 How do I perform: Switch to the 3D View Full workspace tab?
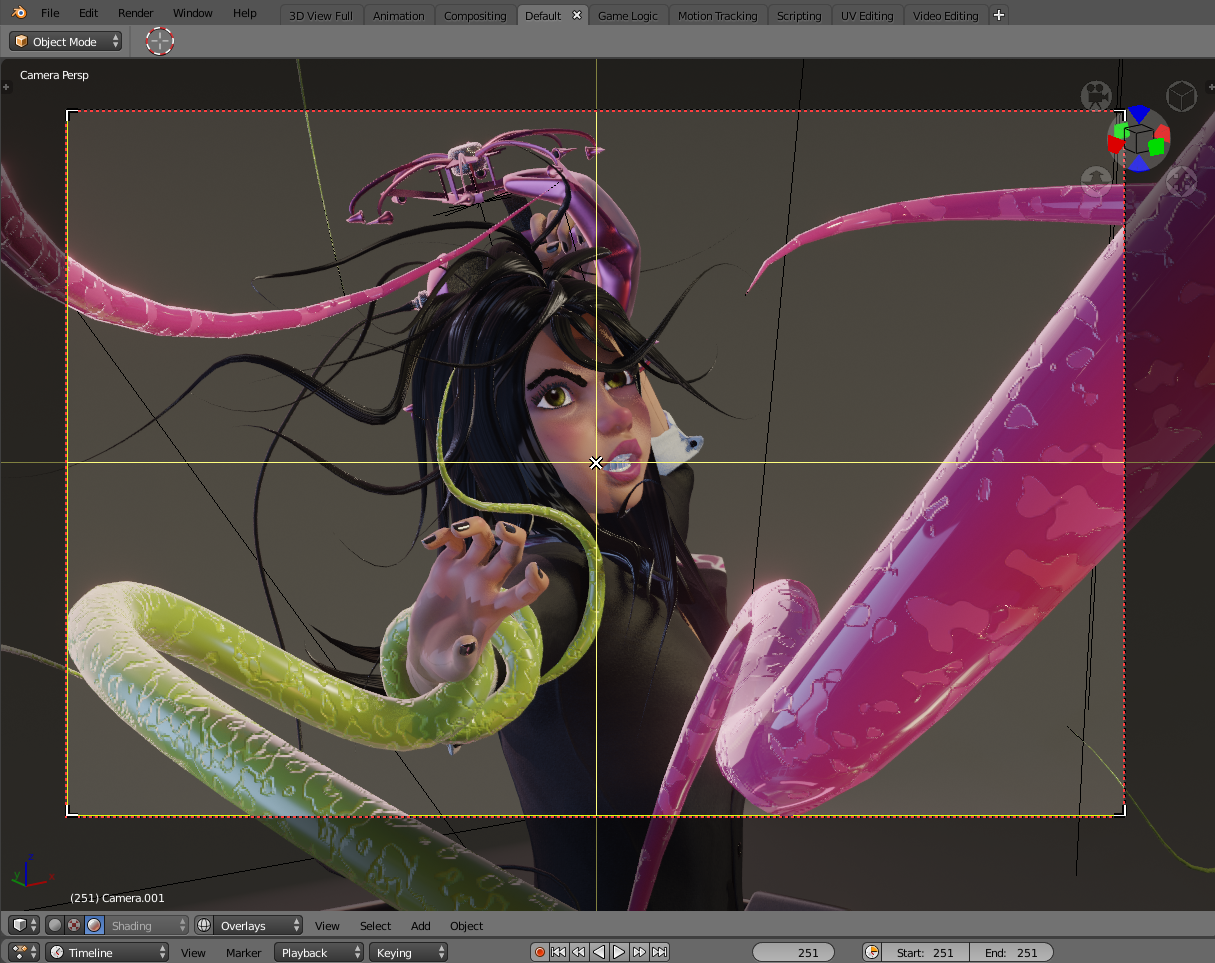321,16
